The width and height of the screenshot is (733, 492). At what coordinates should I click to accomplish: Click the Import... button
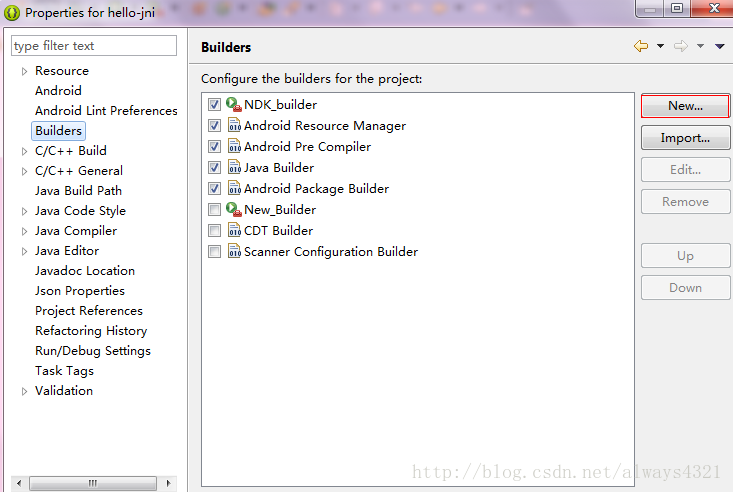tap(685, 137)
